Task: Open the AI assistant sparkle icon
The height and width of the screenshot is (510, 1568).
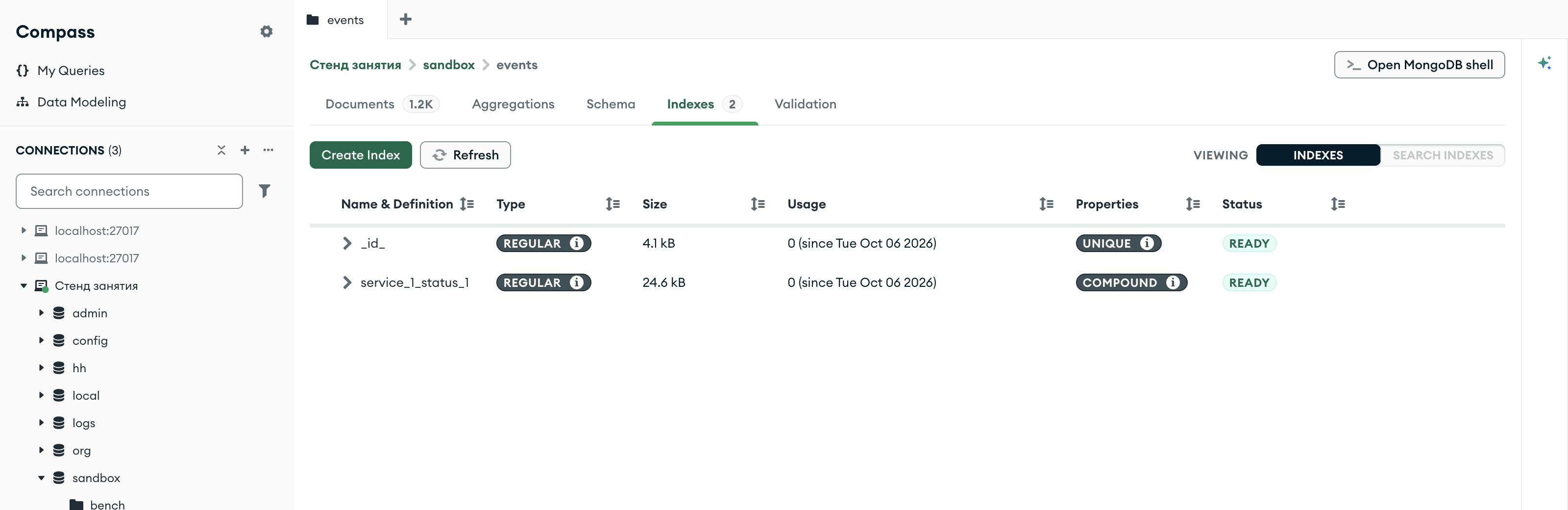Action: click(x=1544, y=63)
